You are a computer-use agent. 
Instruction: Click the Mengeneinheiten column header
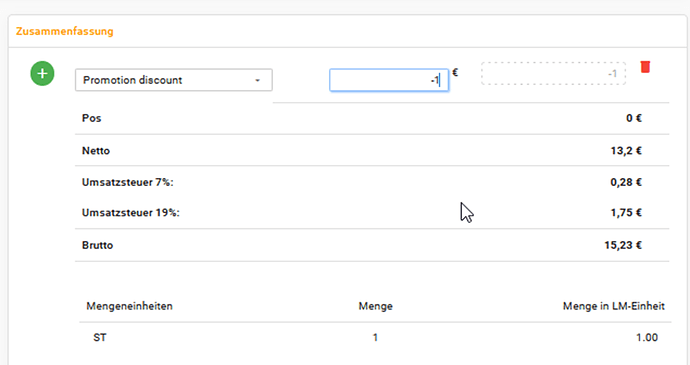(x=129, y=306)
